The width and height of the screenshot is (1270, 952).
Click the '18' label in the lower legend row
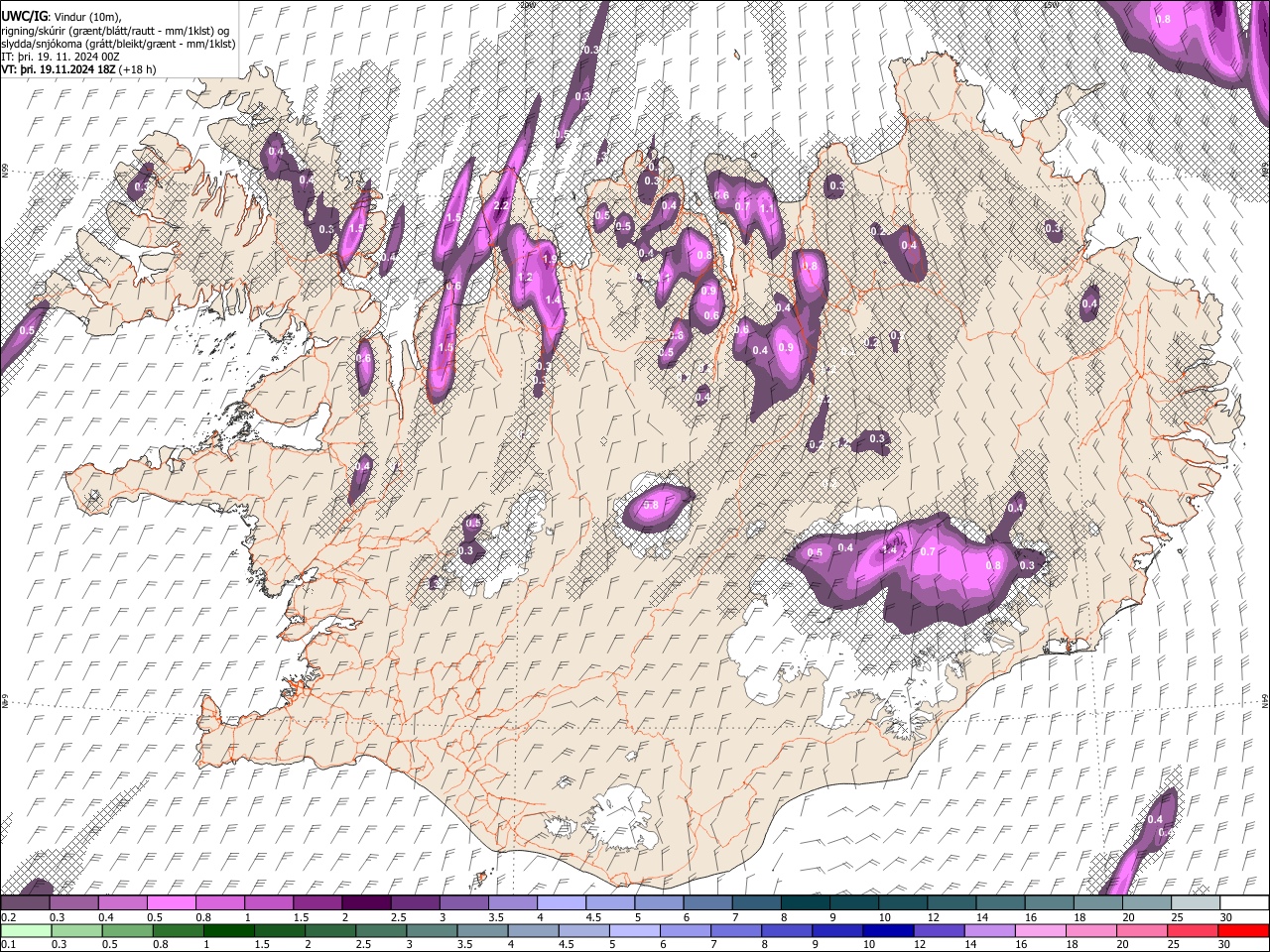[x=1072, y=945]
